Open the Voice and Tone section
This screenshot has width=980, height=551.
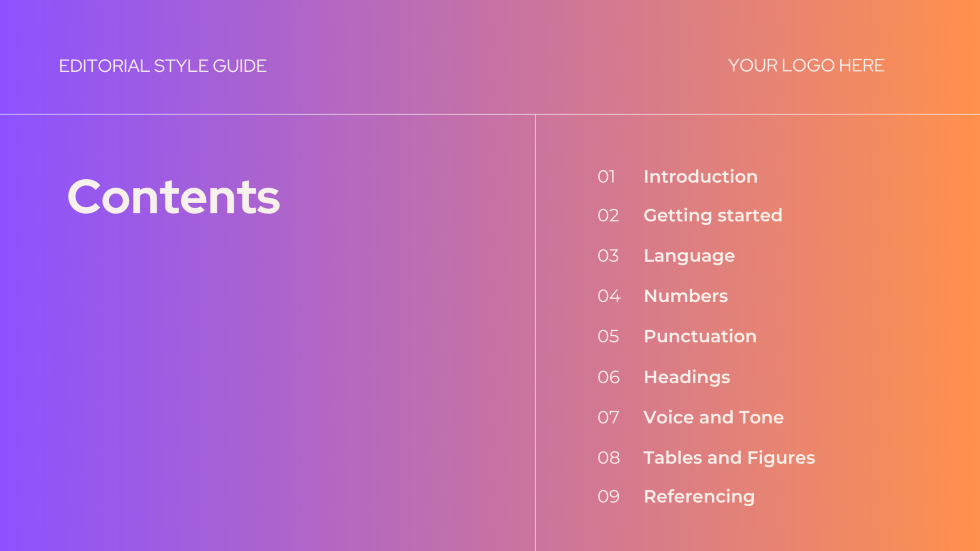pos(713,417)
